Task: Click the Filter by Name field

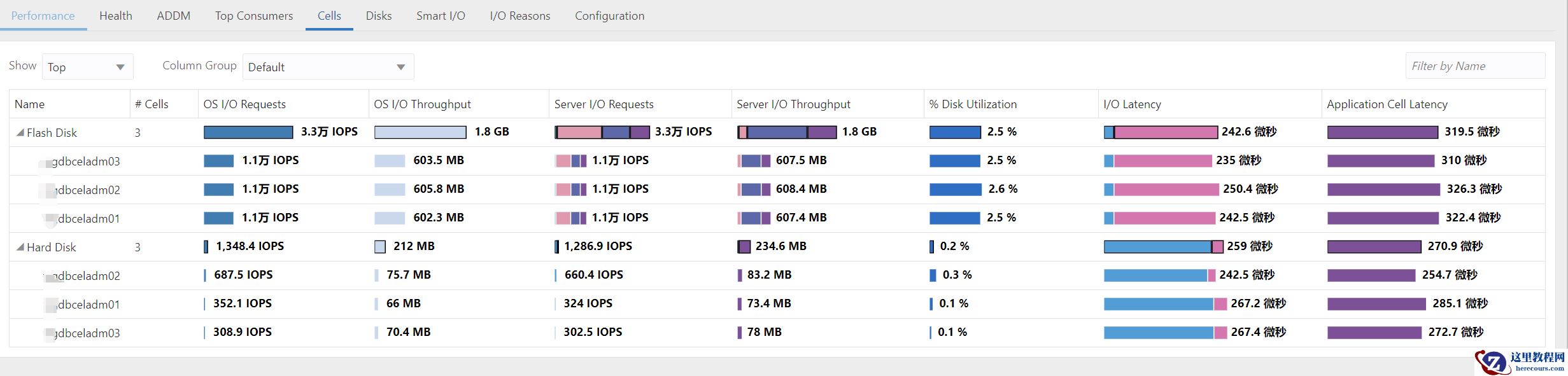Action: pos(1474,66)
